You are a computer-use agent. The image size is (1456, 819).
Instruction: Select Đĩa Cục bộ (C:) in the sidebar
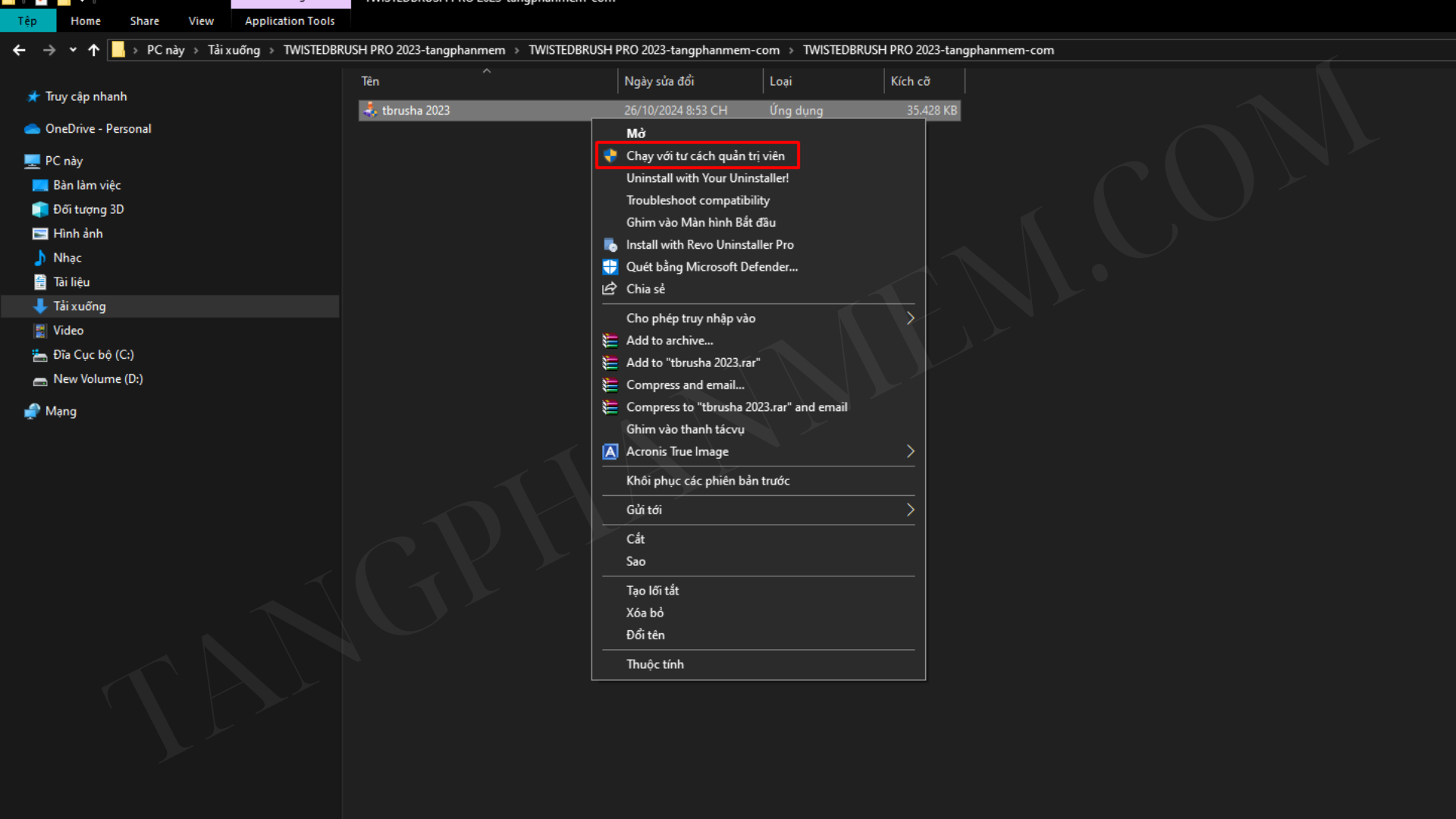coord(93,355)
